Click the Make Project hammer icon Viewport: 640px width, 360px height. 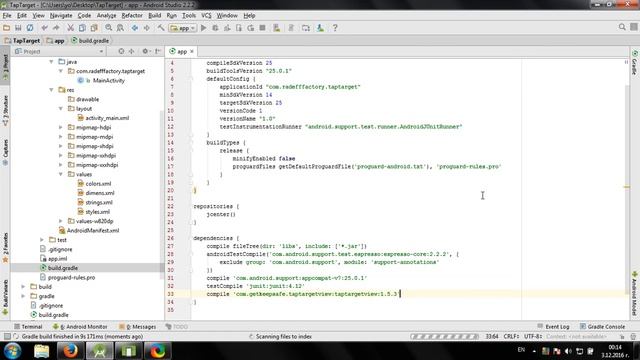coord(161,28)
